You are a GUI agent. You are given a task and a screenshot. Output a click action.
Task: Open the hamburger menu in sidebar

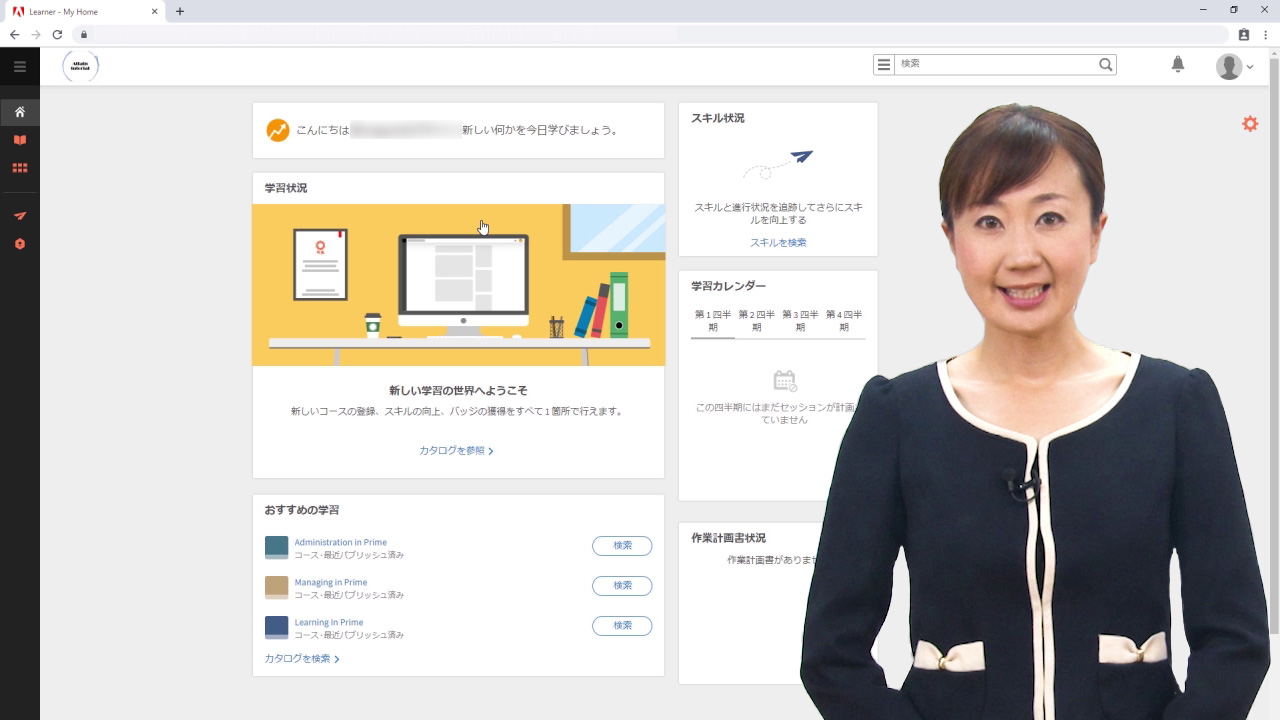click(x=20, y=67)
